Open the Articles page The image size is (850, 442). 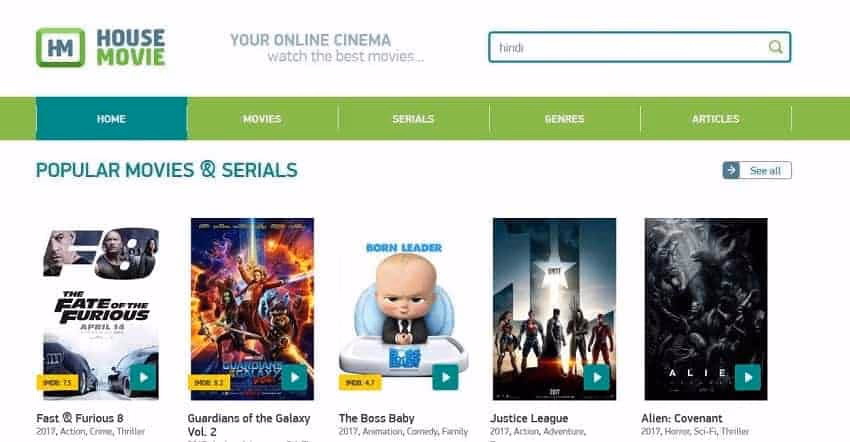coord(716,119)
